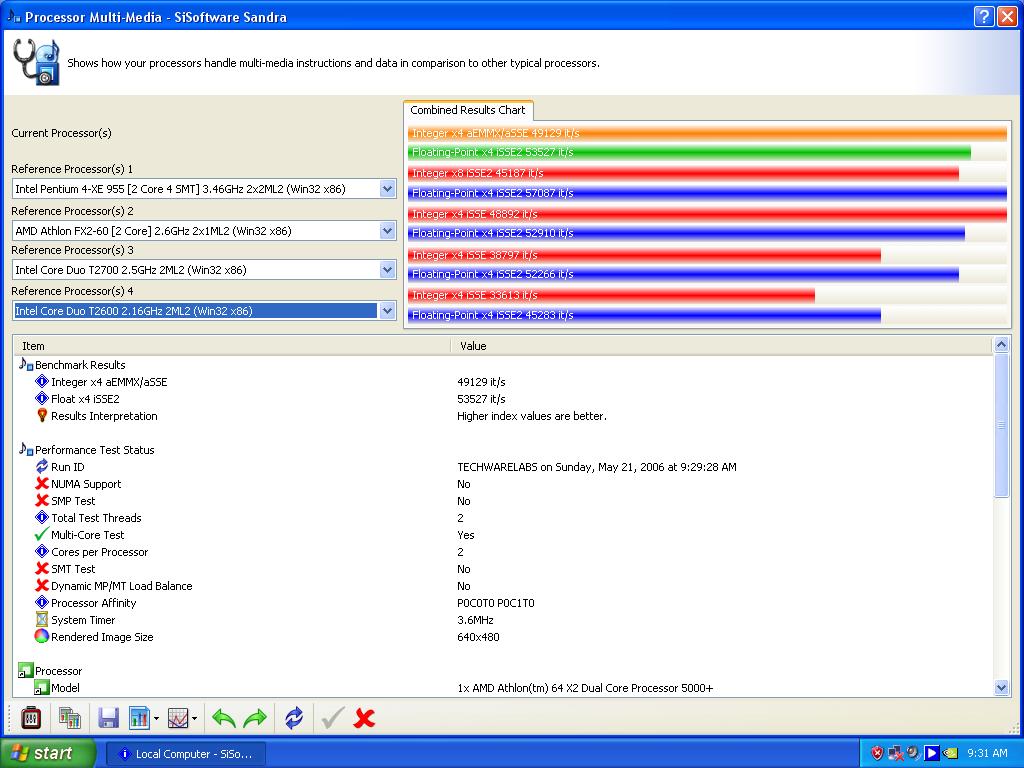This screenshot has height=768, width=1024.
Task: Click the orange Integer x4 aEMMX/aSSE 49129 bar
Action: click(x=707, y=133)
